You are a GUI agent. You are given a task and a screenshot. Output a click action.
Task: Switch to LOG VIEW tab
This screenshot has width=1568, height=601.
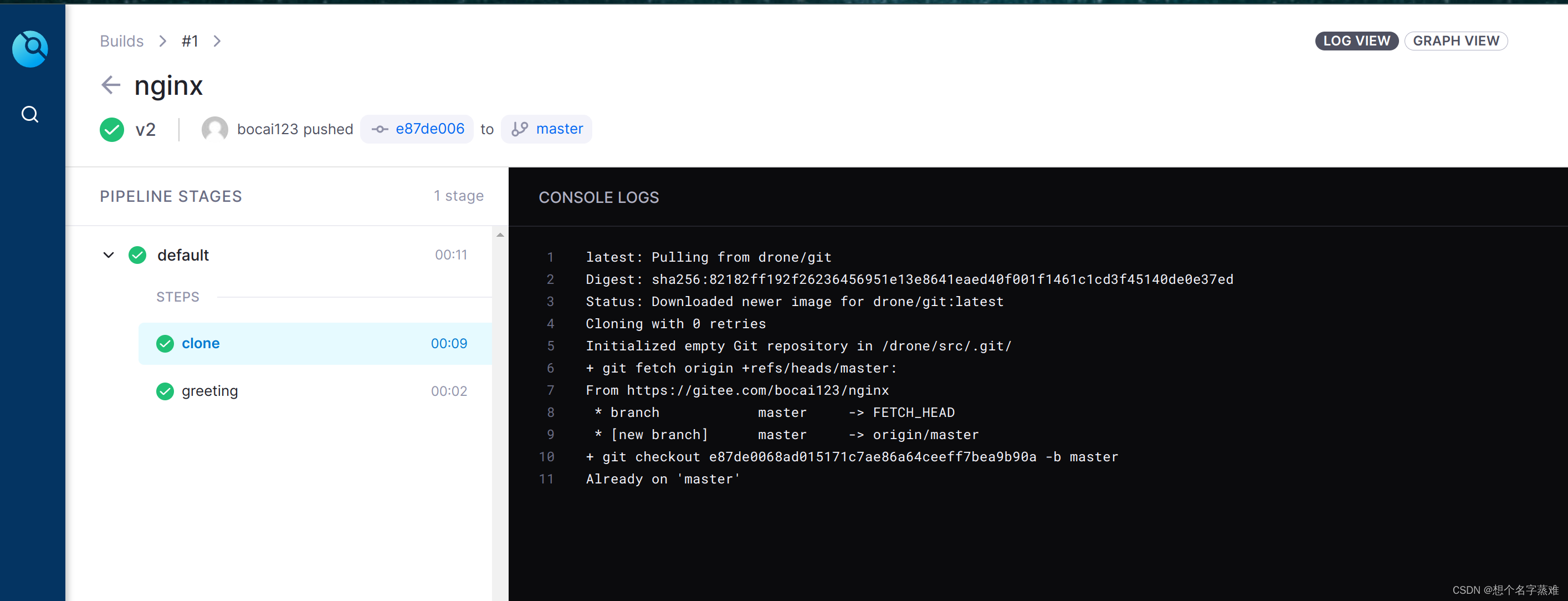click(x=1356, y=40)
